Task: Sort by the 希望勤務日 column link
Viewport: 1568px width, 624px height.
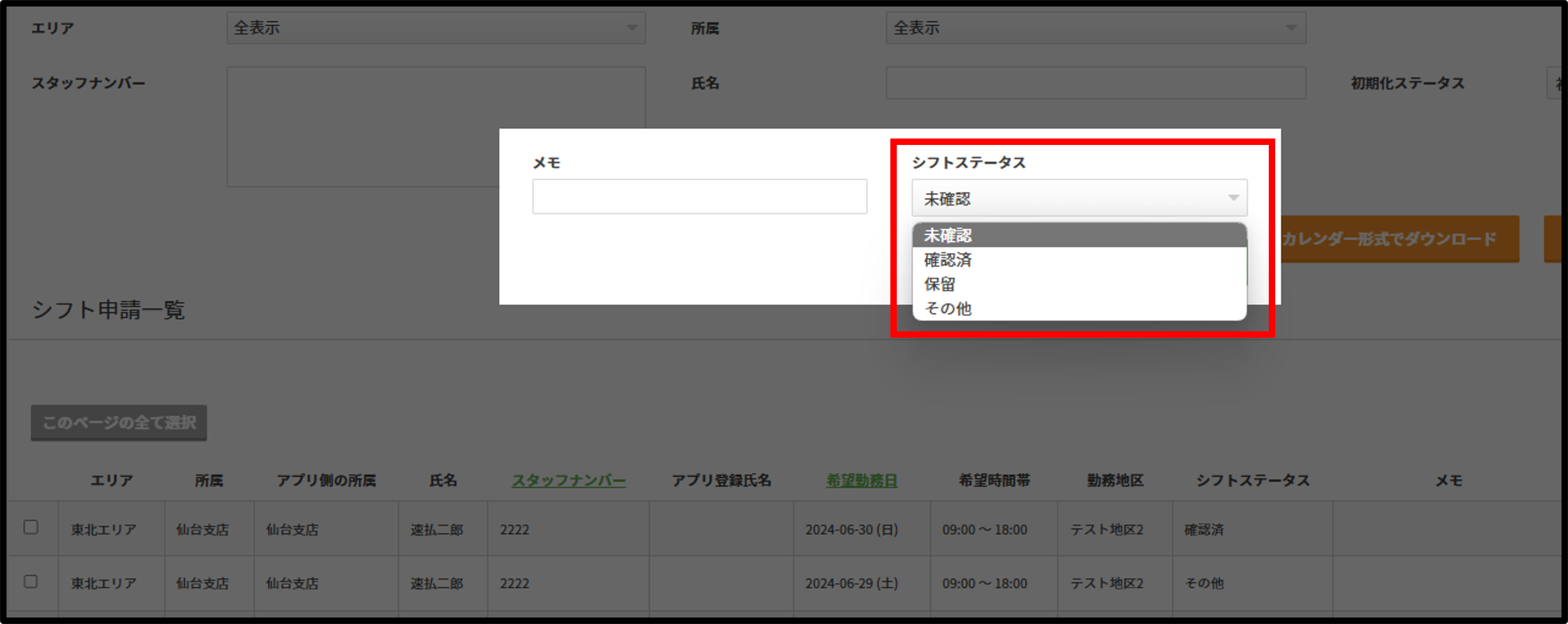Action: click(x=861, y=480)
